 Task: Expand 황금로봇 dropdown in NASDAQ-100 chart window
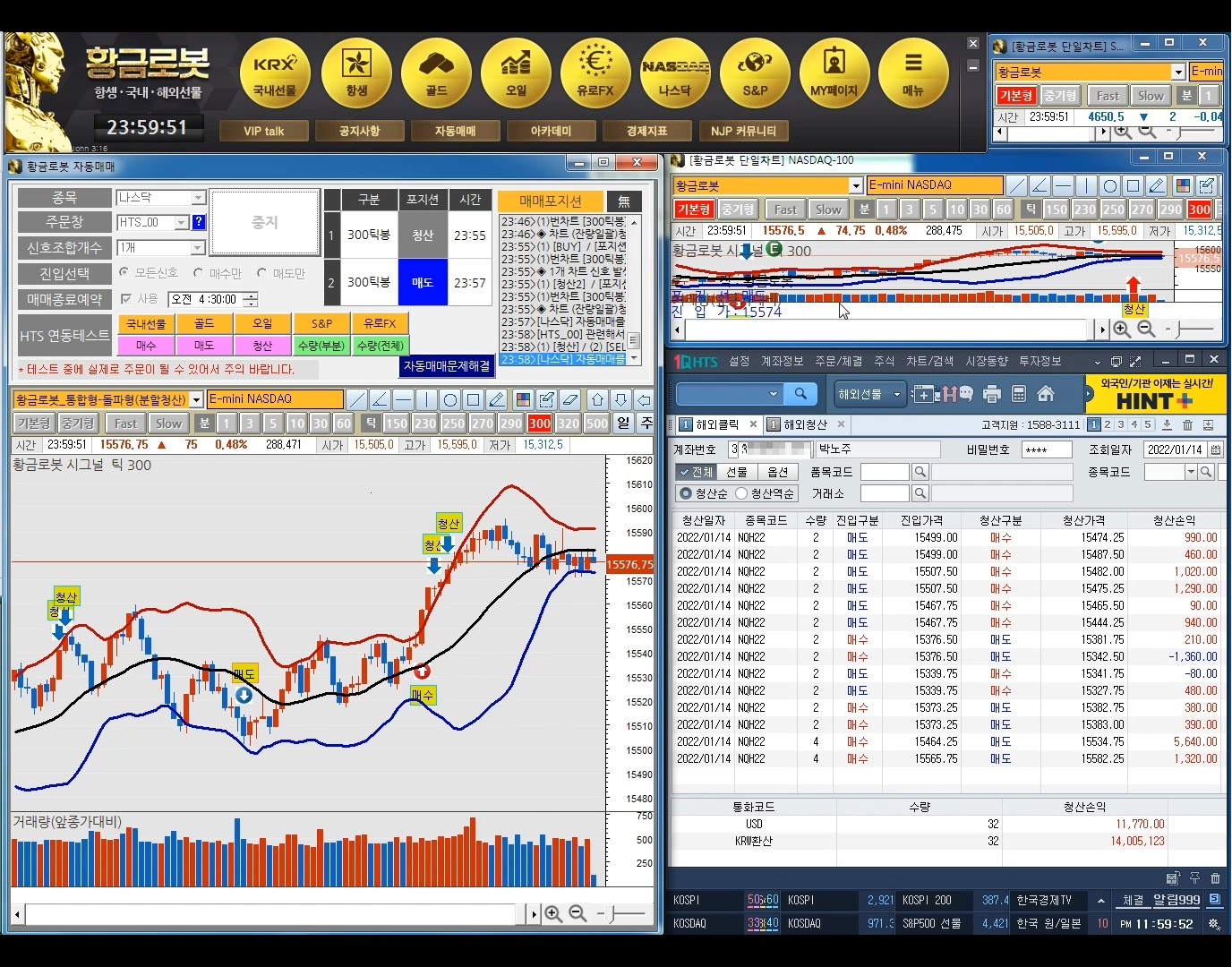[856, 185]
